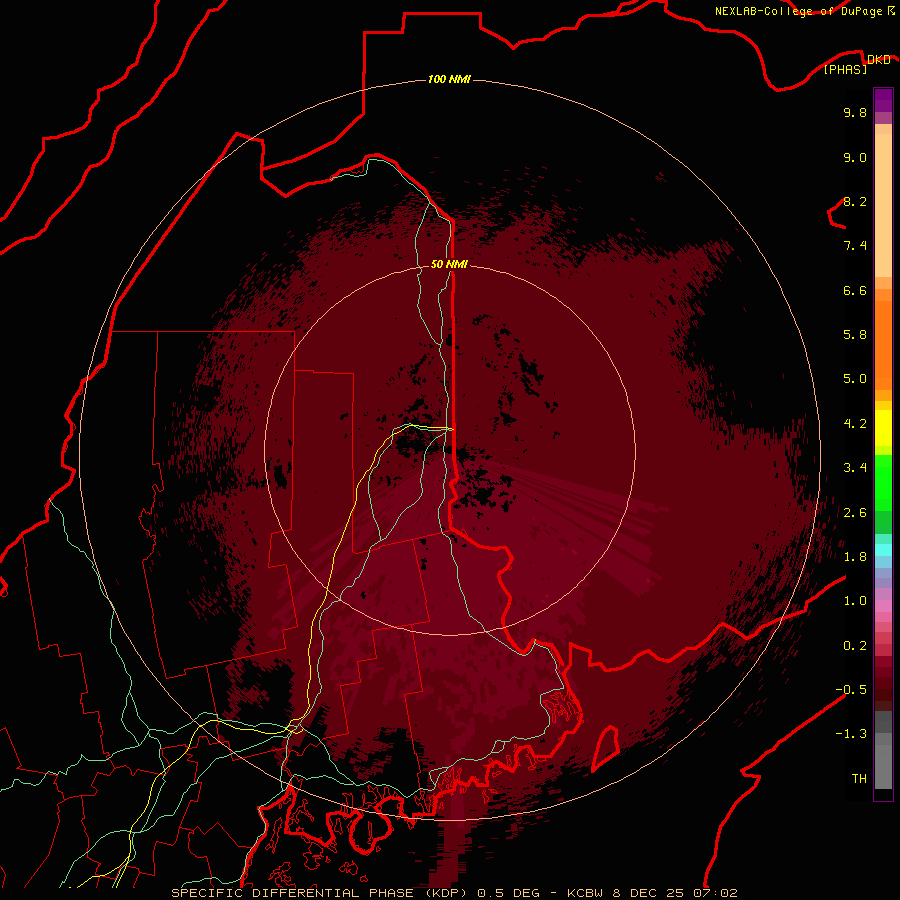The image size is (900, 900).
Task: Click the 5.0 legend value
Action: 855,379
